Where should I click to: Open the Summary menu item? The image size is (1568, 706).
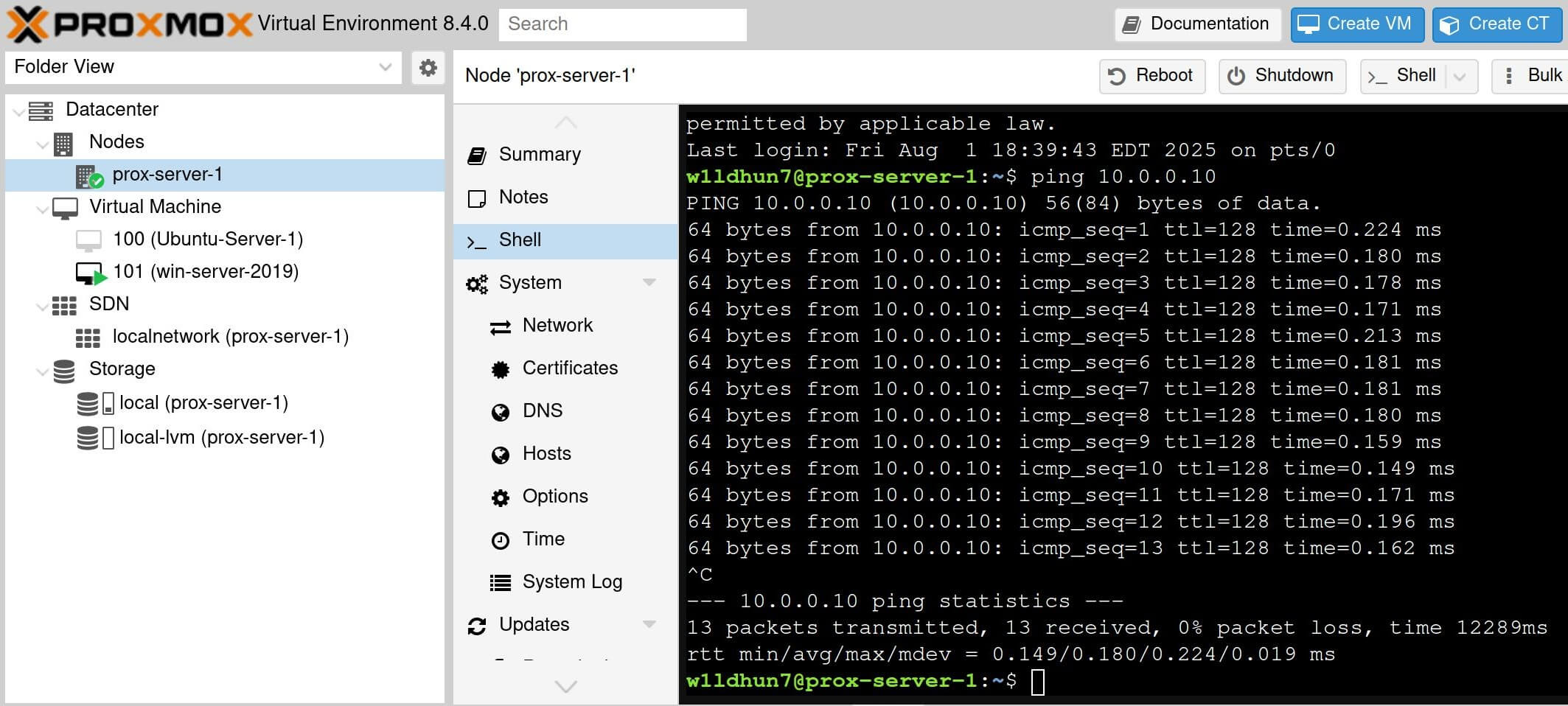coord(565,155)
